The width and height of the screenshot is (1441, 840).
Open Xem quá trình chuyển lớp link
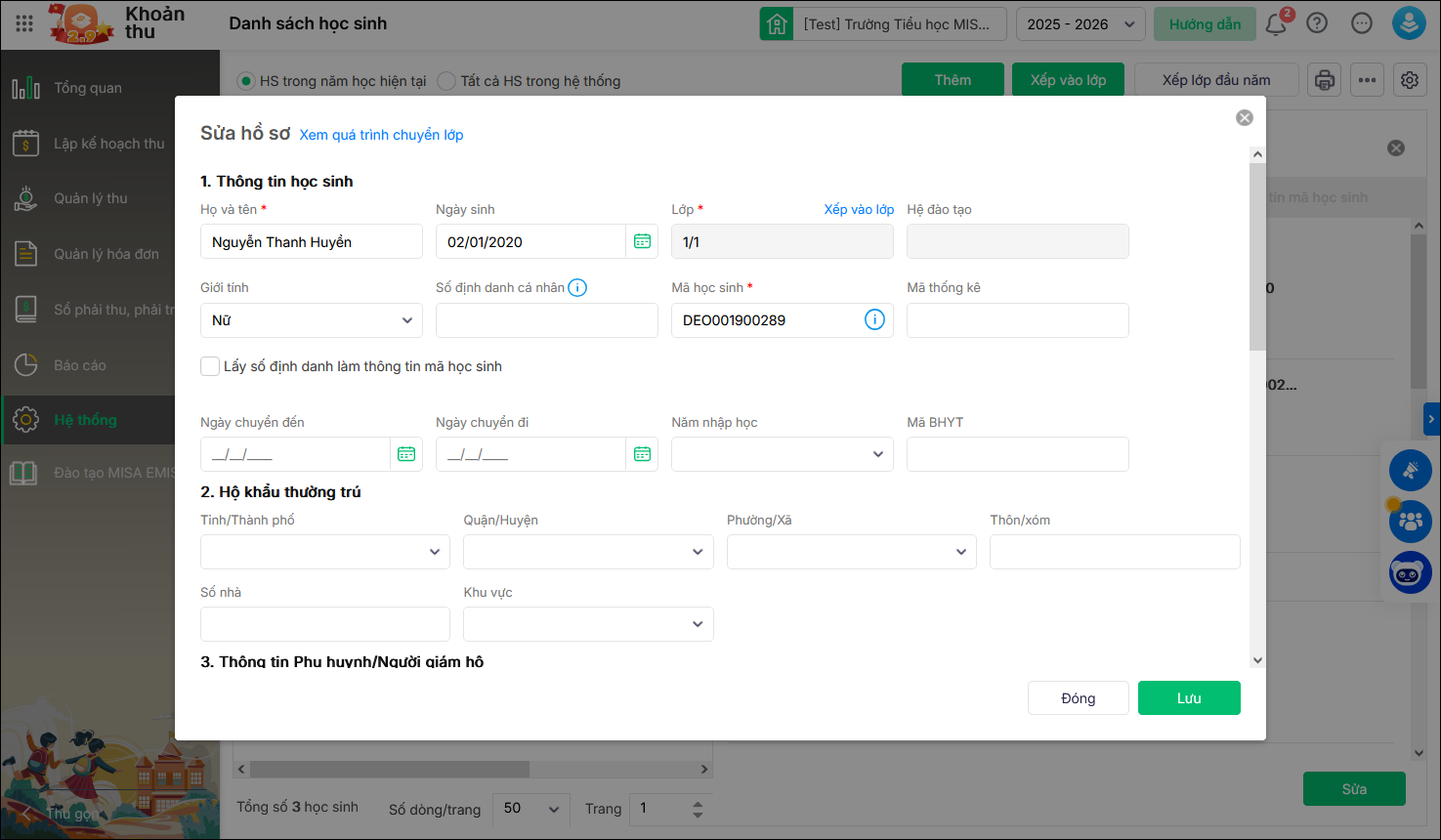click(381, 135)
